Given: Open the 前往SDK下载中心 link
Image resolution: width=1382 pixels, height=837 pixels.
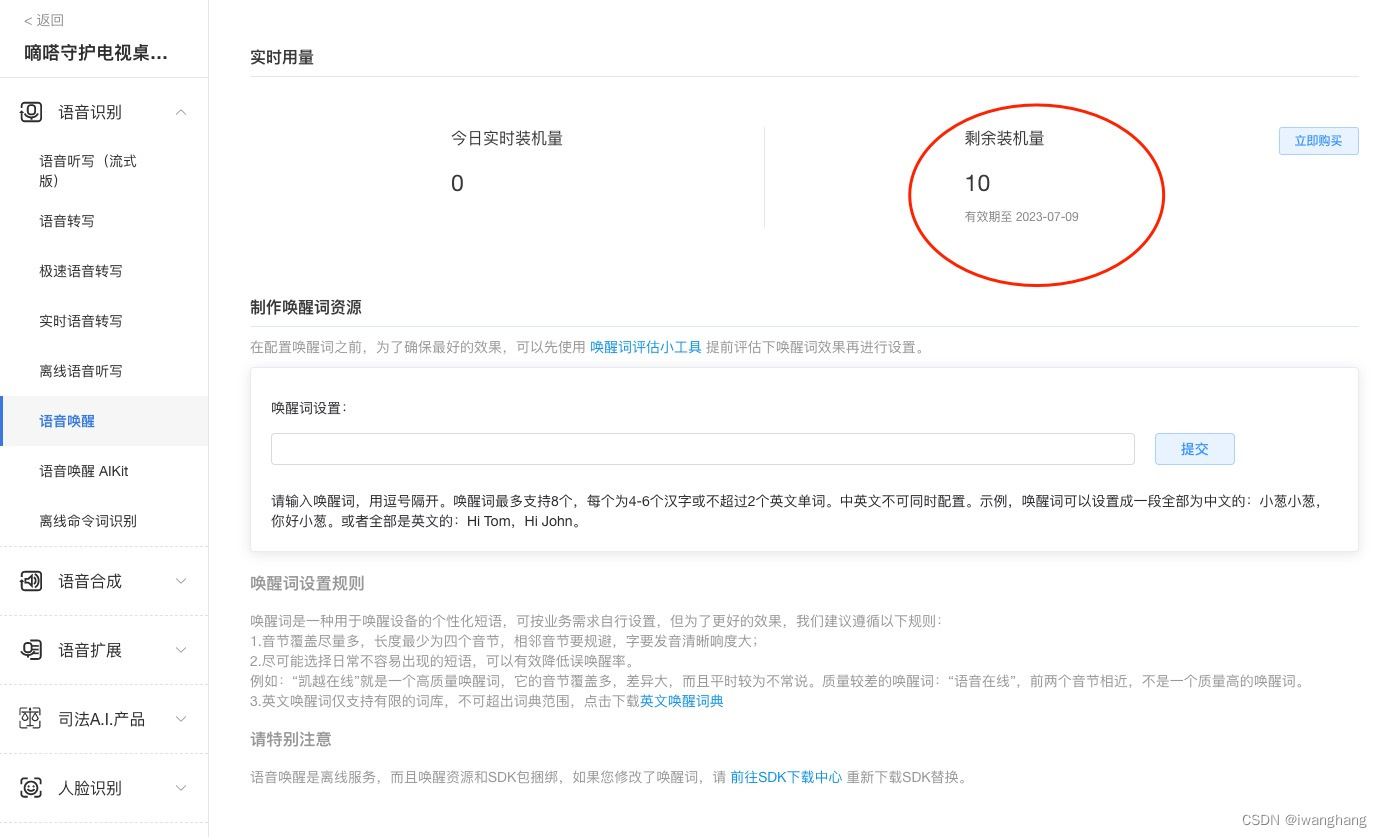Looking at the screenshot, I should pyautogui.click(x=786, y=777).
